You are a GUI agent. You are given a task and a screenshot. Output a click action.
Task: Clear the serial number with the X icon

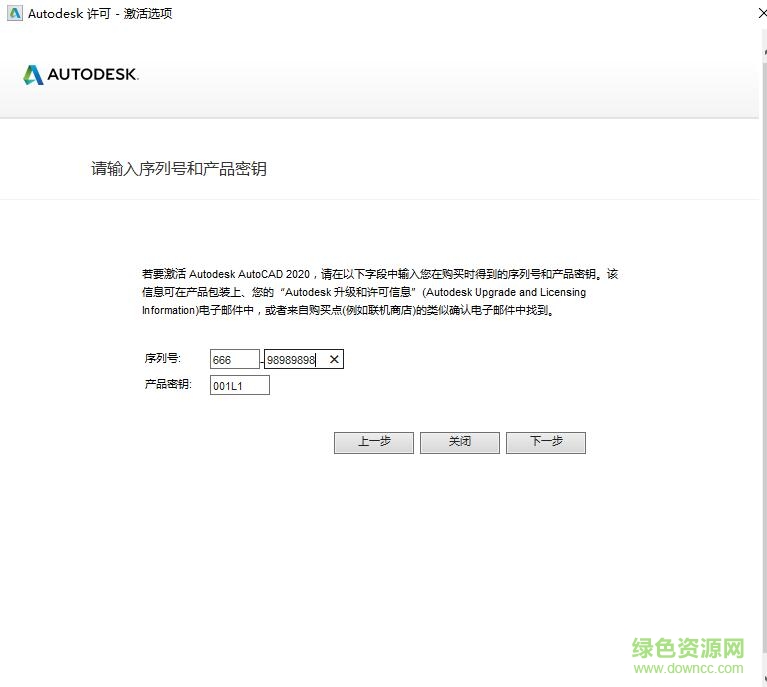334,360
